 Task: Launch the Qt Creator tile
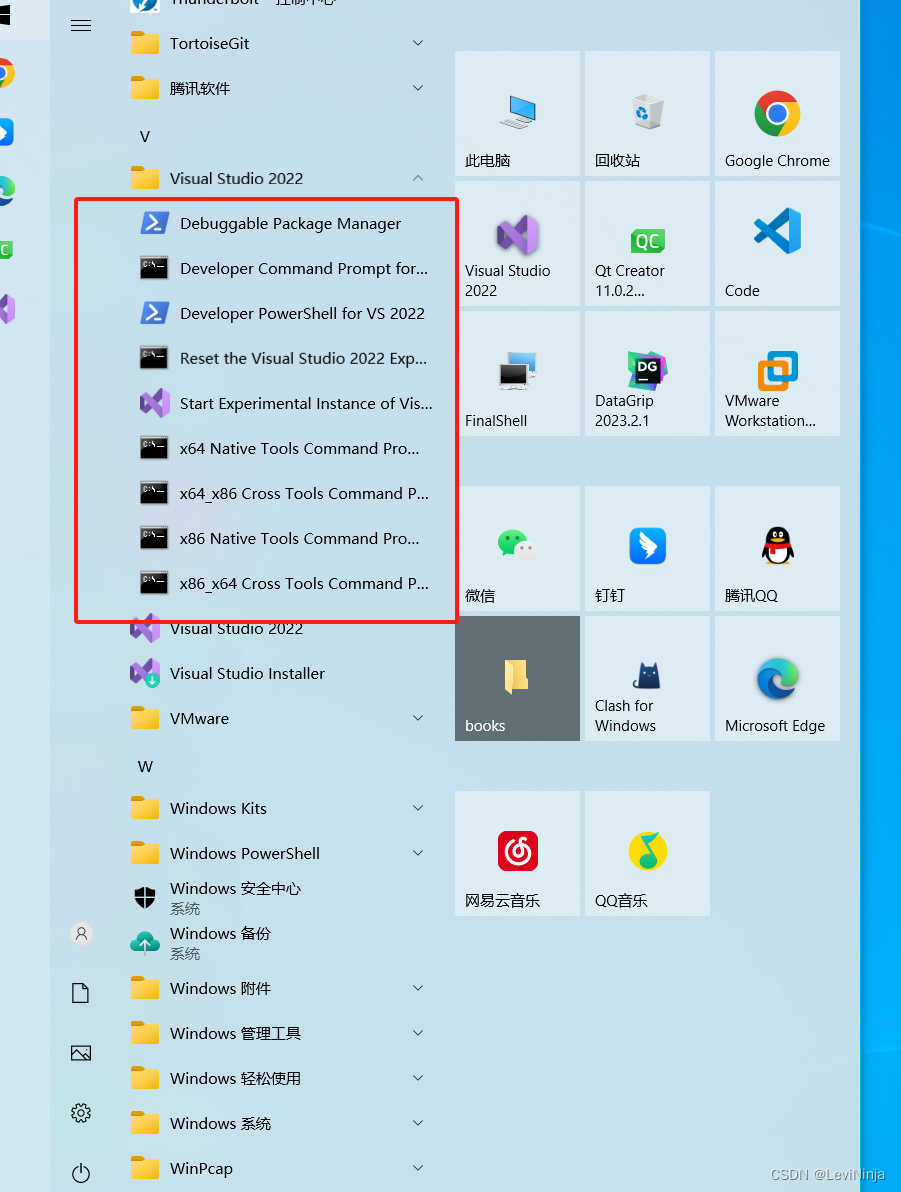coord(647,244)
